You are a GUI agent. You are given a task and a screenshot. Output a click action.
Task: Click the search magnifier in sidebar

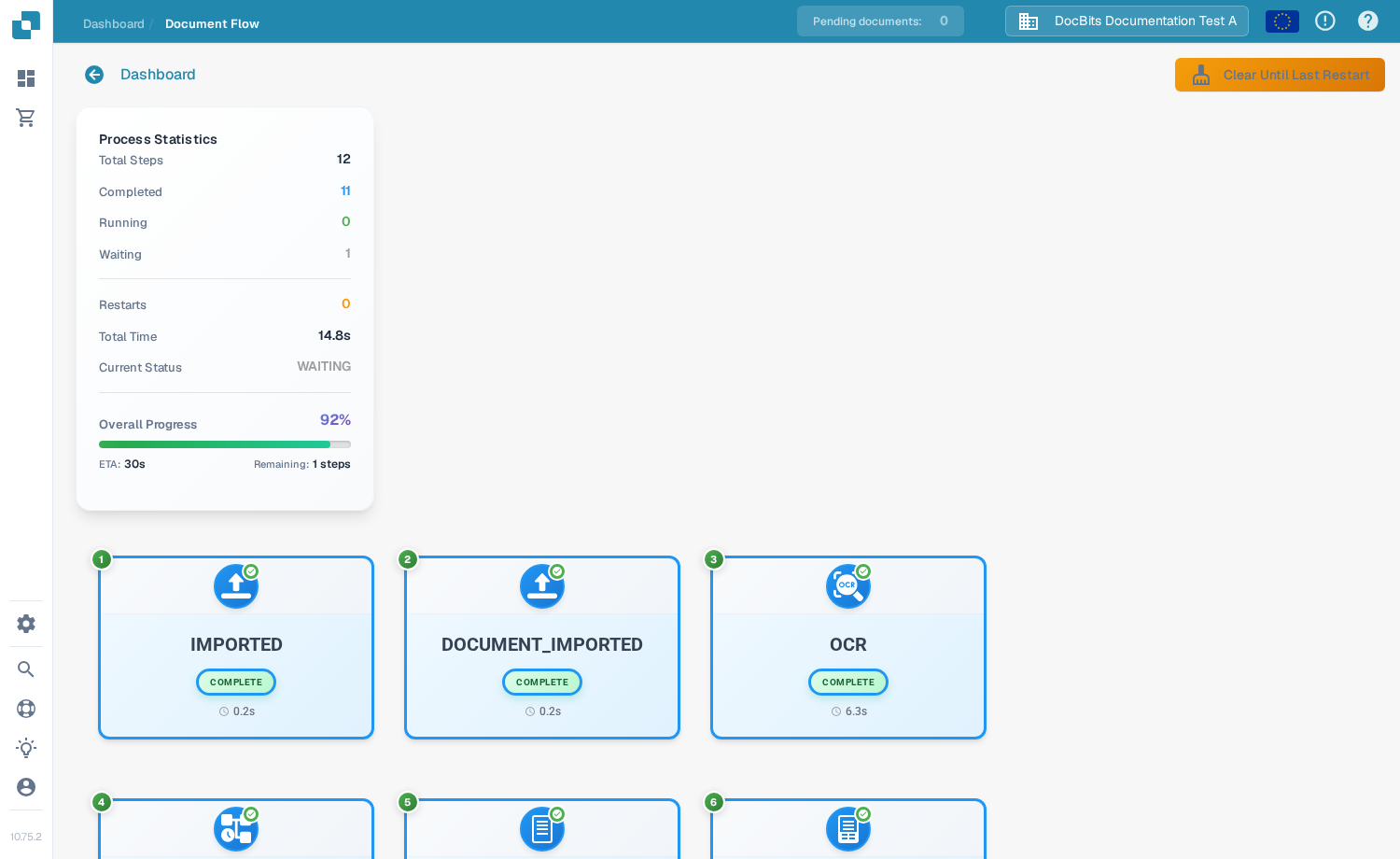26,669
